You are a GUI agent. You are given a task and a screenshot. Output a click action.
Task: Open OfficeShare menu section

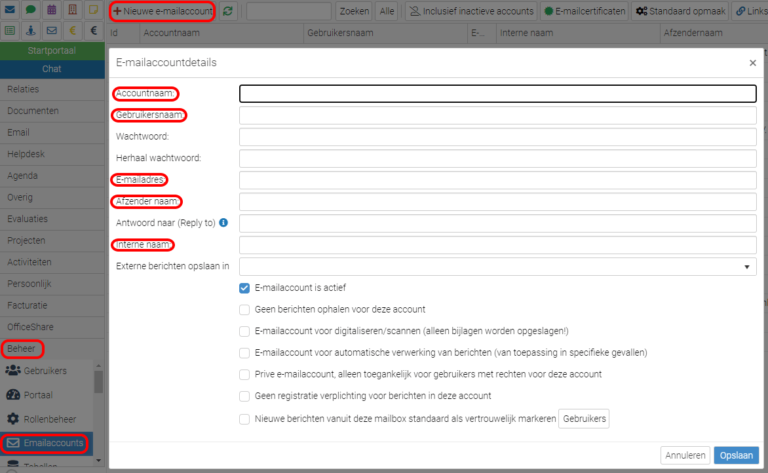pyautogui.click(x=52, y=327)
